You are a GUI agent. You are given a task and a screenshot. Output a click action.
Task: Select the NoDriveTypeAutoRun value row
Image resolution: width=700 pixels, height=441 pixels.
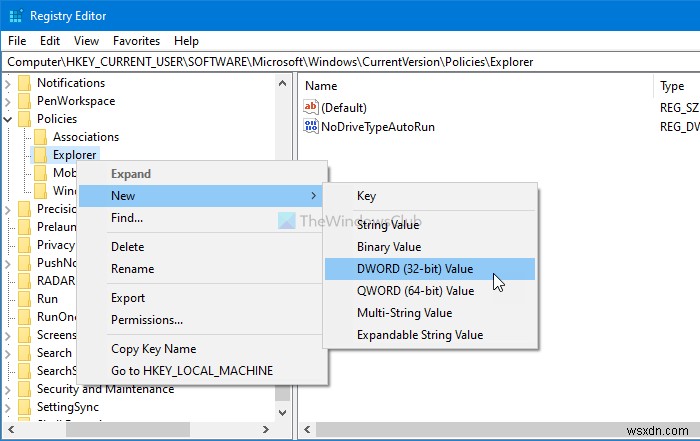(499, 127)
